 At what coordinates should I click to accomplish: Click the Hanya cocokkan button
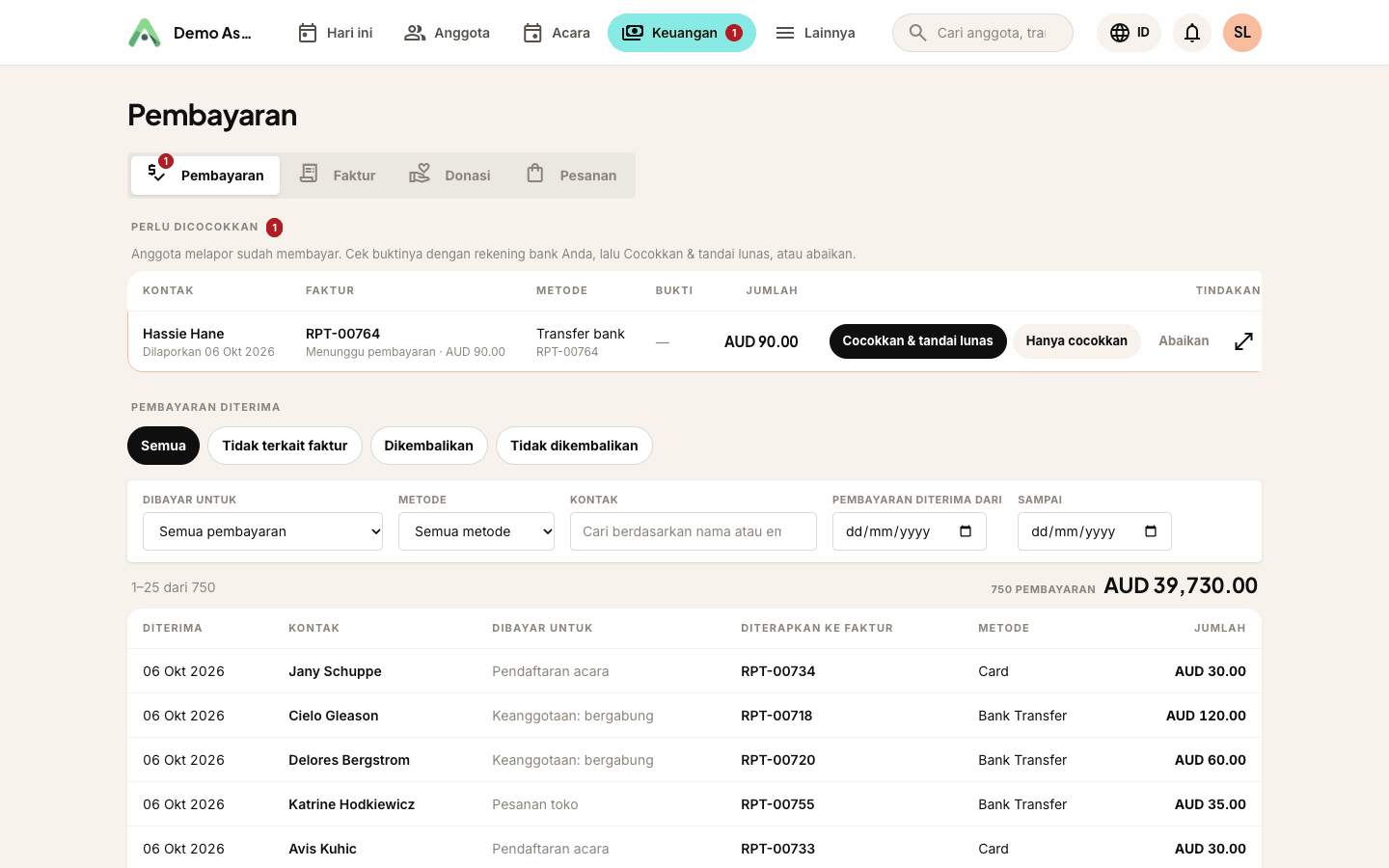point(1076,341)
